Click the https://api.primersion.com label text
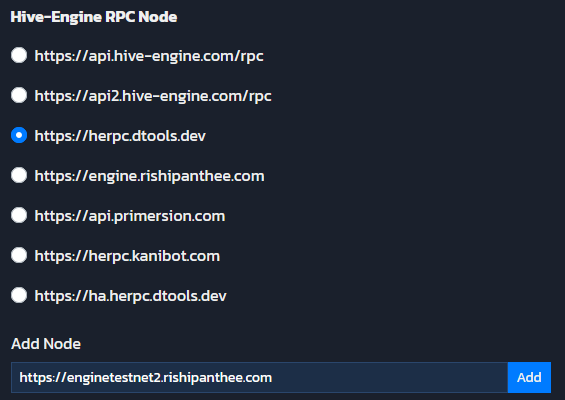 click(x=130, y=216)
